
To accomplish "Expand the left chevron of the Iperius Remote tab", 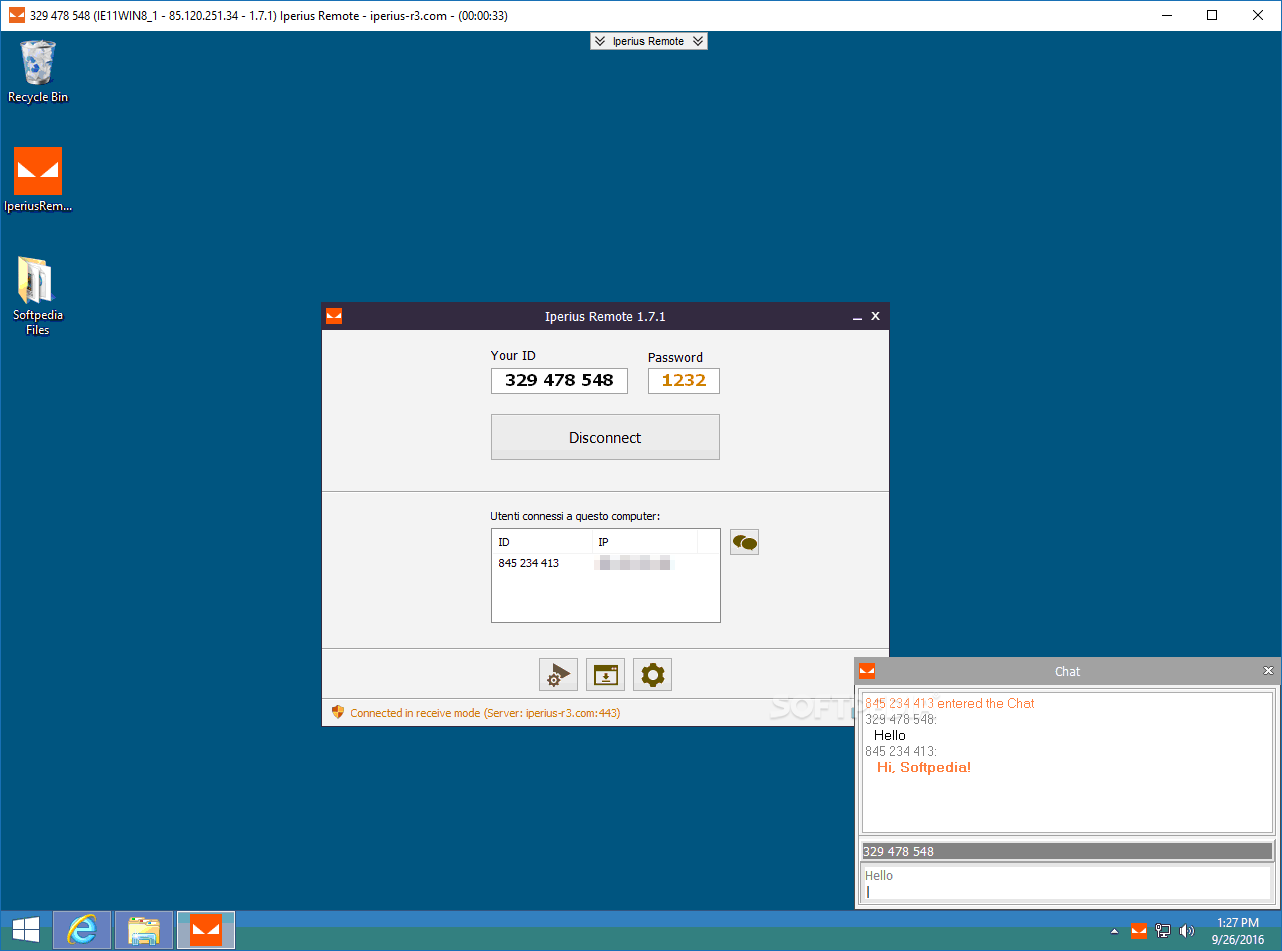I will 599,41.
